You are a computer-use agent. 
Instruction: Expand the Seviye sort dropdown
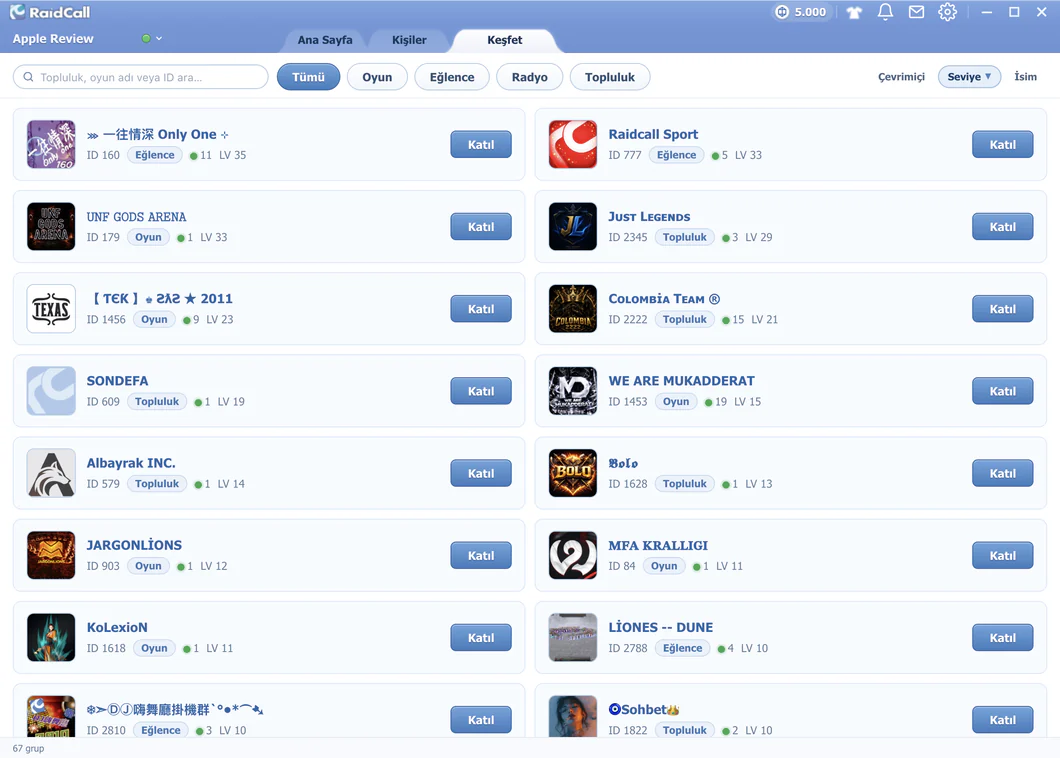(969, 76)
